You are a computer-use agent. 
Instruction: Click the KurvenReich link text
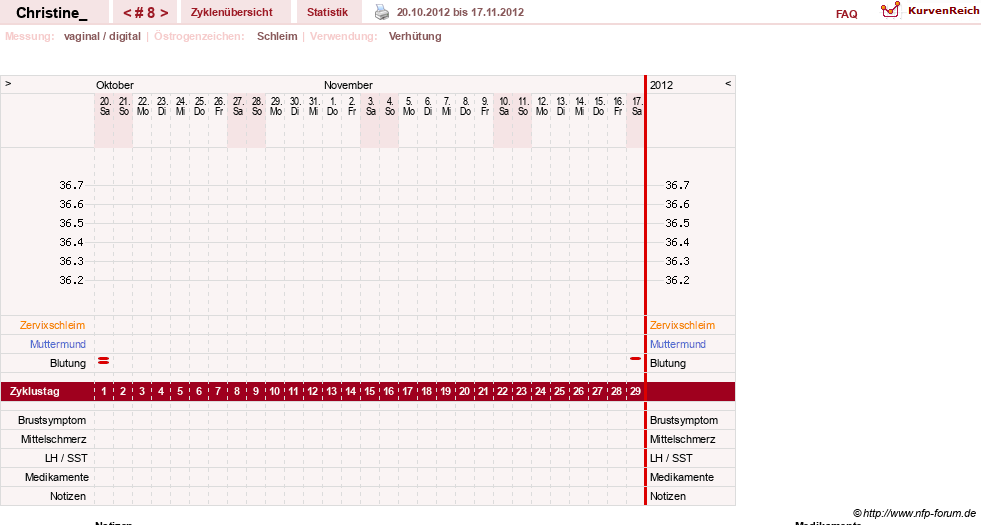pyautogui.click(x=943, y=11)
